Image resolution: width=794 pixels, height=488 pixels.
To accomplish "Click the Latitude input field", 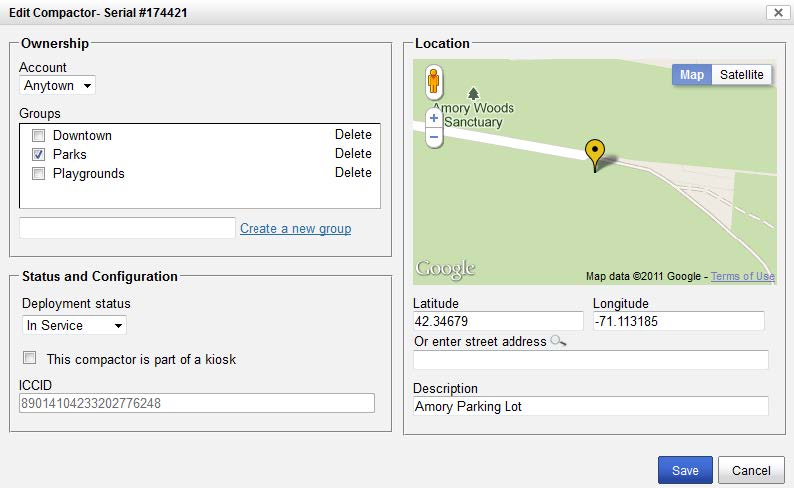I will (498, 321).
